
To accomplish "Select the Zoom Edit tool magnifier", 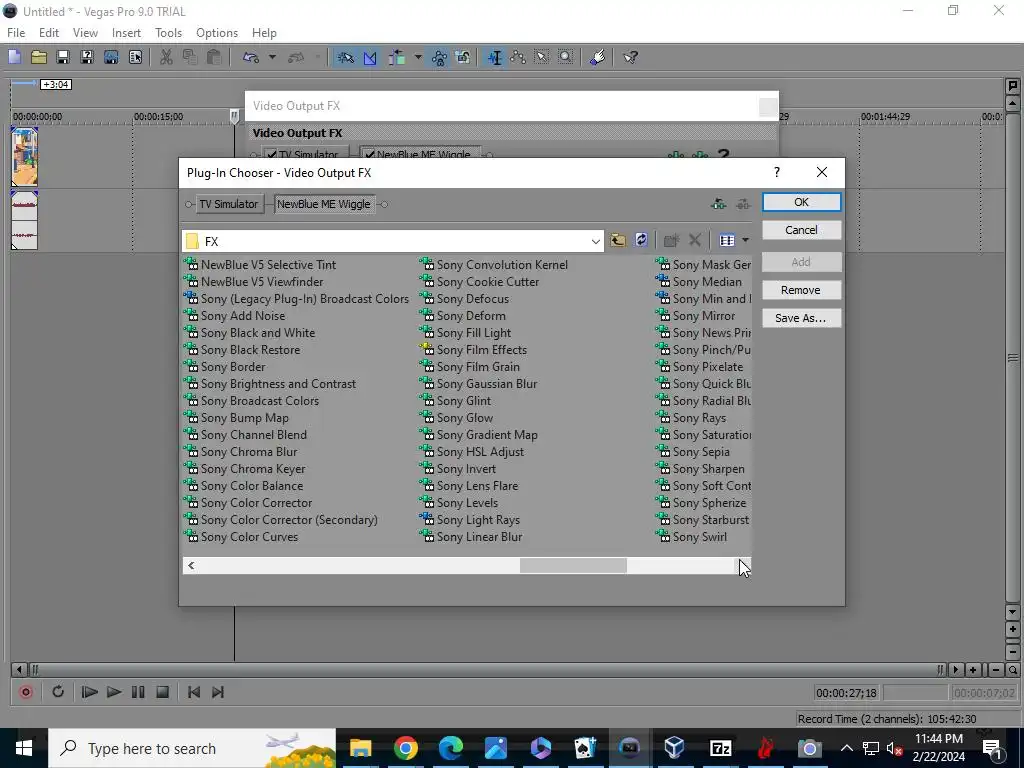I will point(566,57).
